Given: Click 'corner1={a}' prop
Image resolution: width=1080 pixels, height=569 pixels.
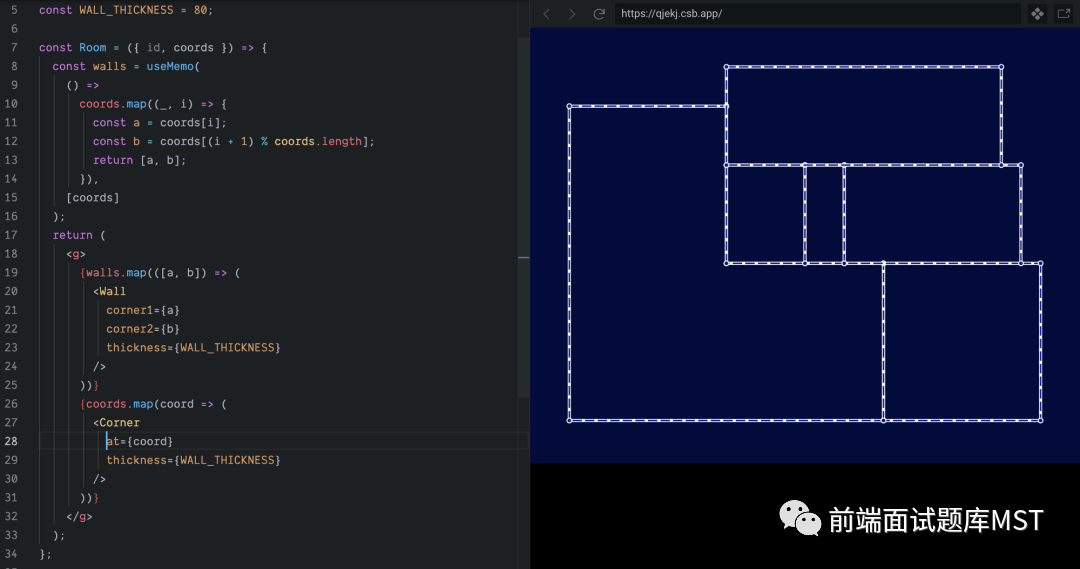Looking at the screenshot, I should pos(143,310).
